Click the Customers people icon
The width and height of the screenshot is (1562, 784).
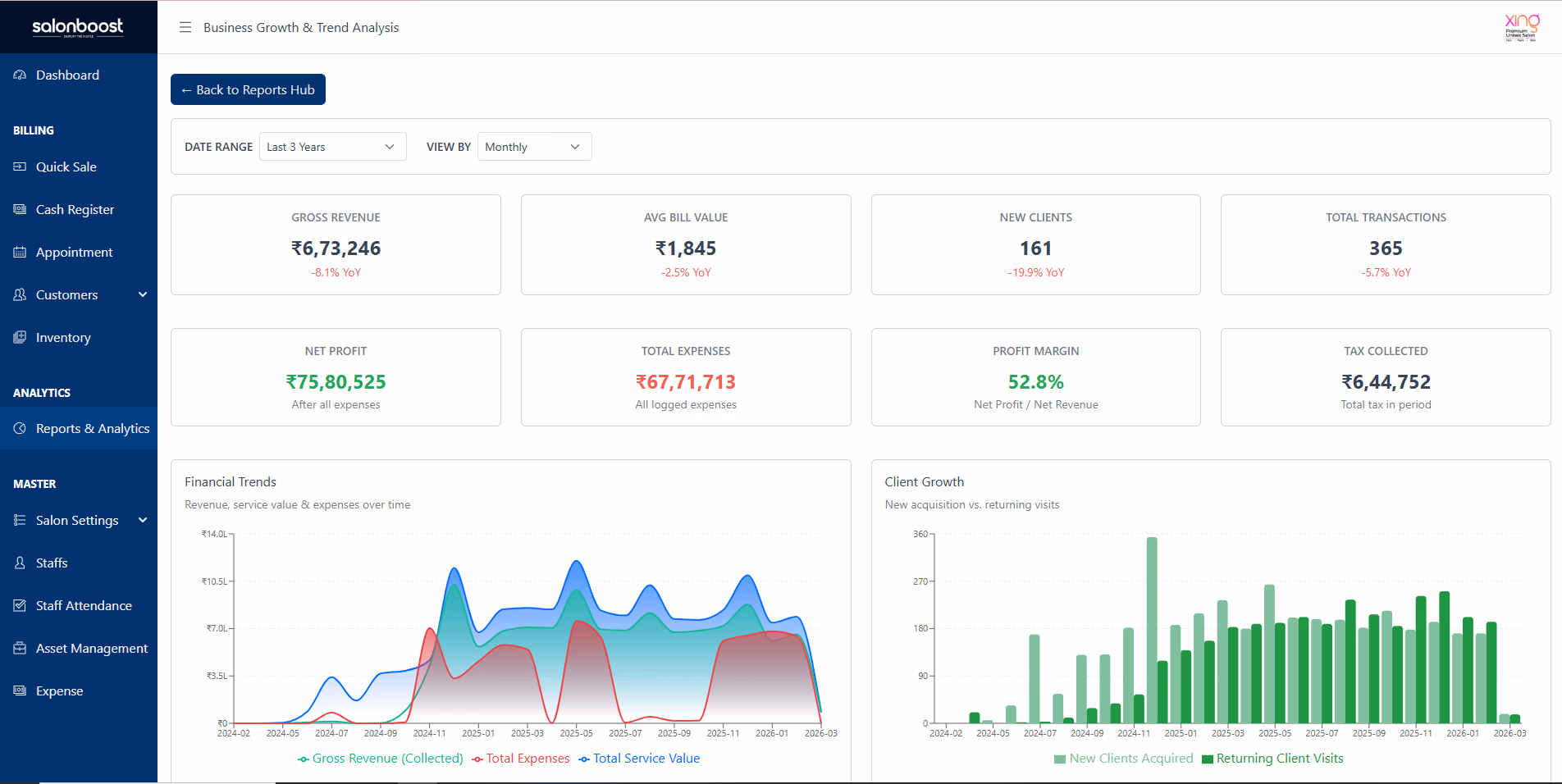(20, 294)
